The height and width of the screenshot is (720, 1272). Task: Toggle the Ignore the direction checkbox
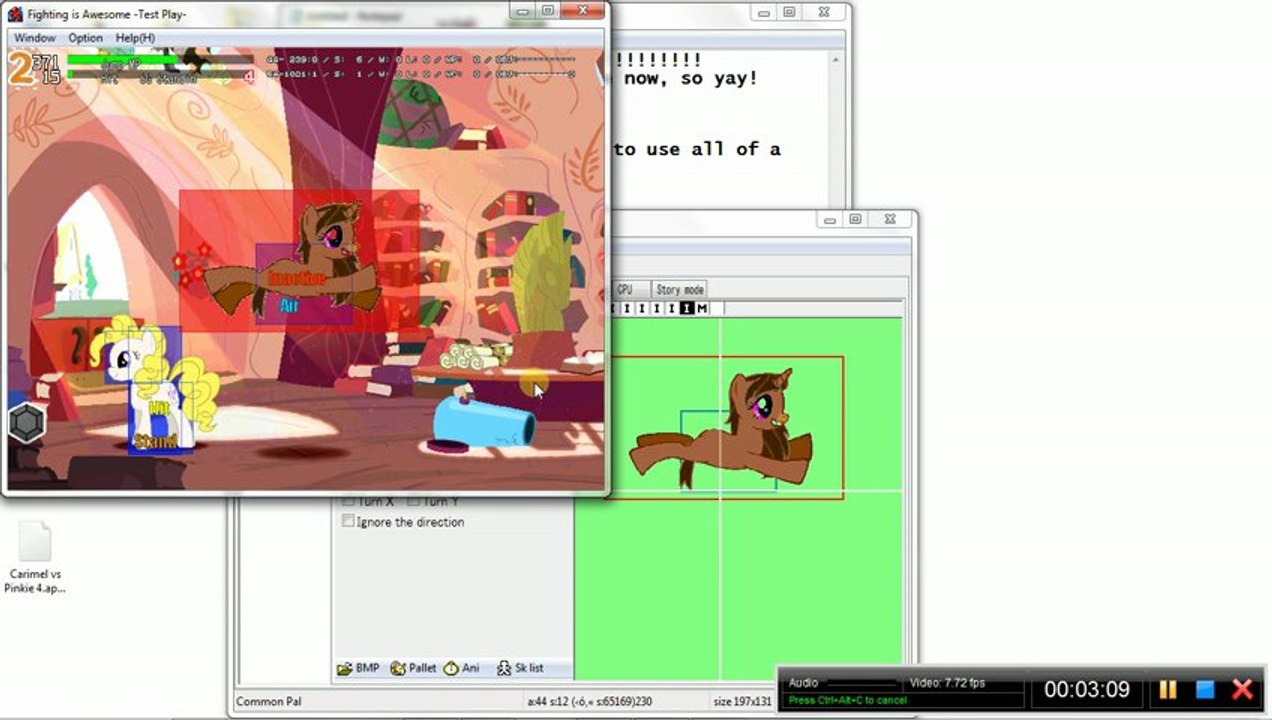point(348,521)
